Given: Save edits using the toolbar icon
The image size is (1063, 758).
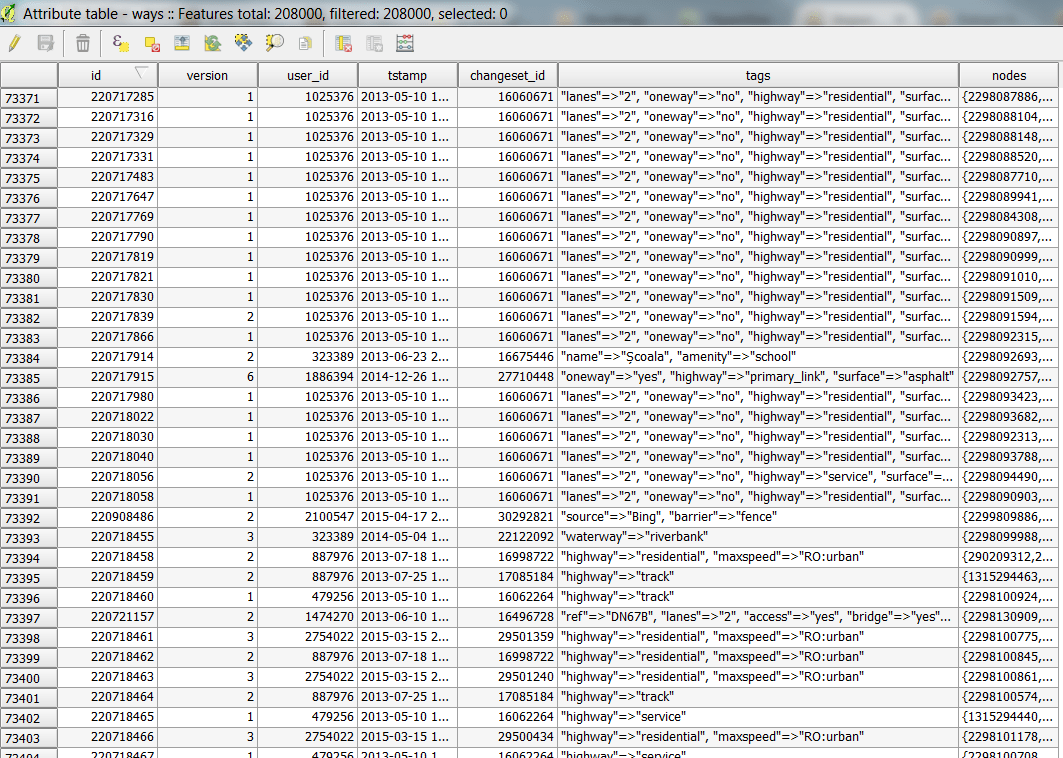Looking at the screenshot, I should point(47,43).
